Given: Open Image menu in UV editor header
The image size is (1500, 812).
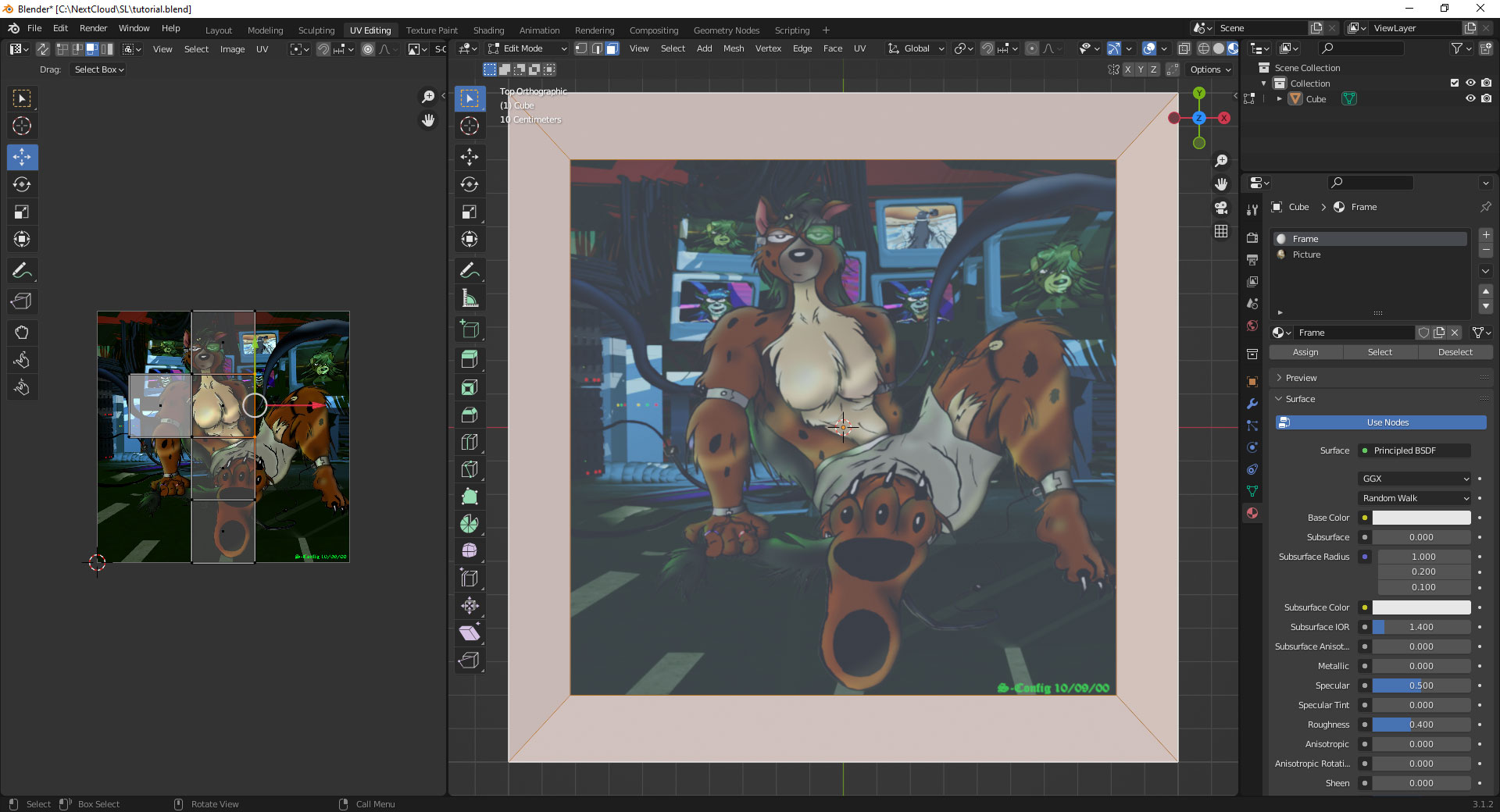Looking at the screenshot, I should tap(232, 49).
